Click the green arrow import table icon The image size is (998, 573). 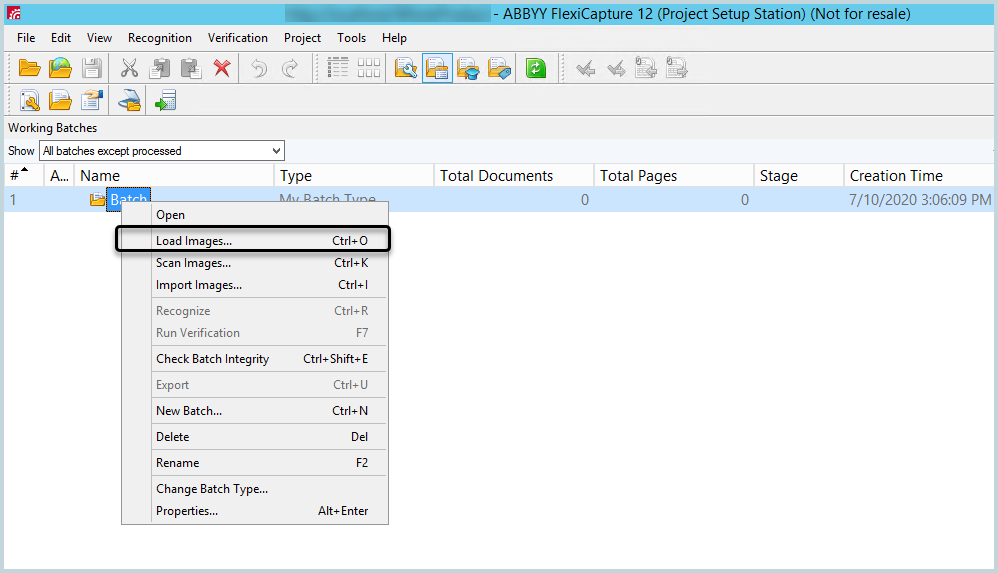[x=165, y=101]
